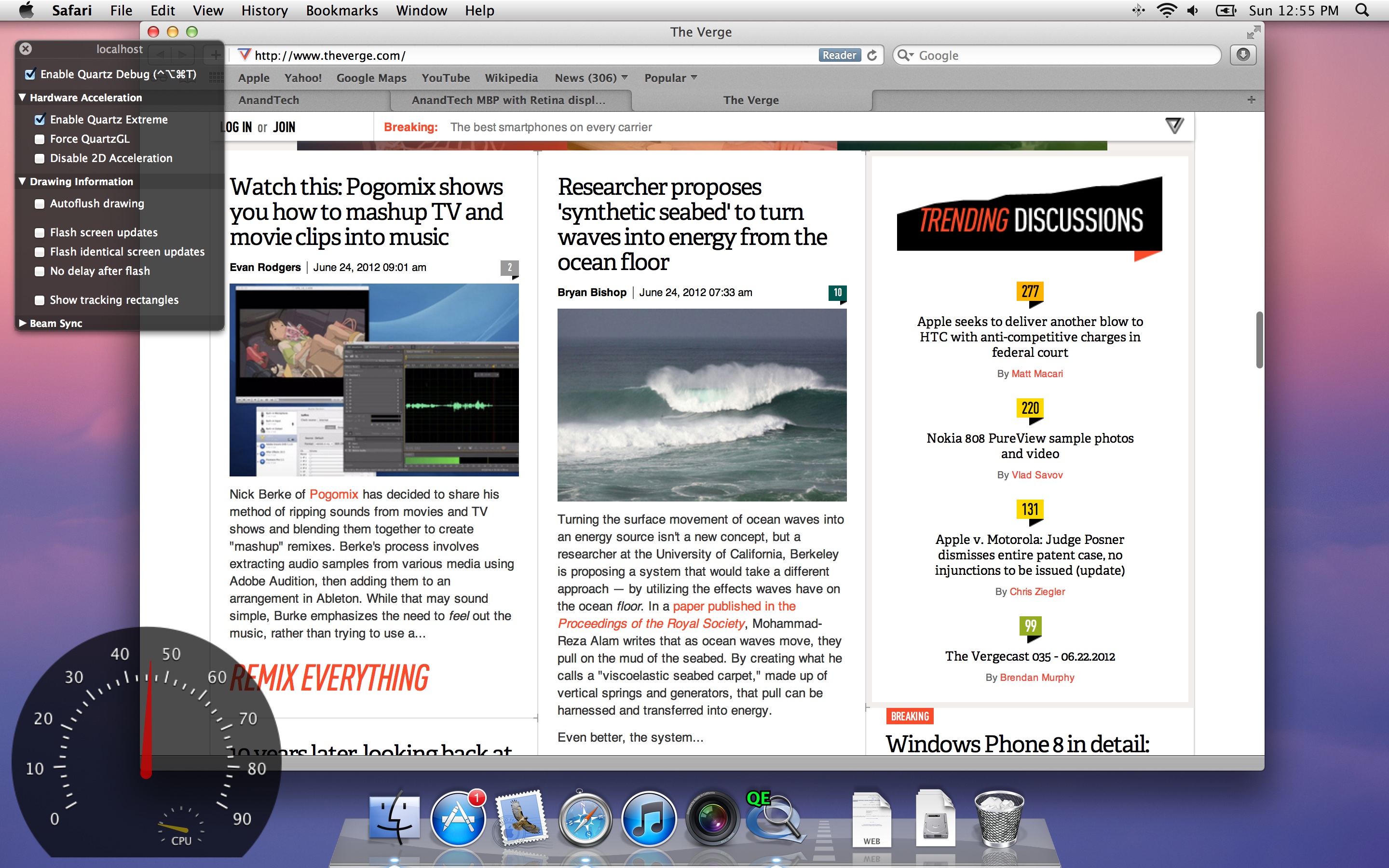The width and height of the screenshot is (1389, 868).
Task: Click Windows Phone 8 in detail headline
Action: [x=1017, y=744]
